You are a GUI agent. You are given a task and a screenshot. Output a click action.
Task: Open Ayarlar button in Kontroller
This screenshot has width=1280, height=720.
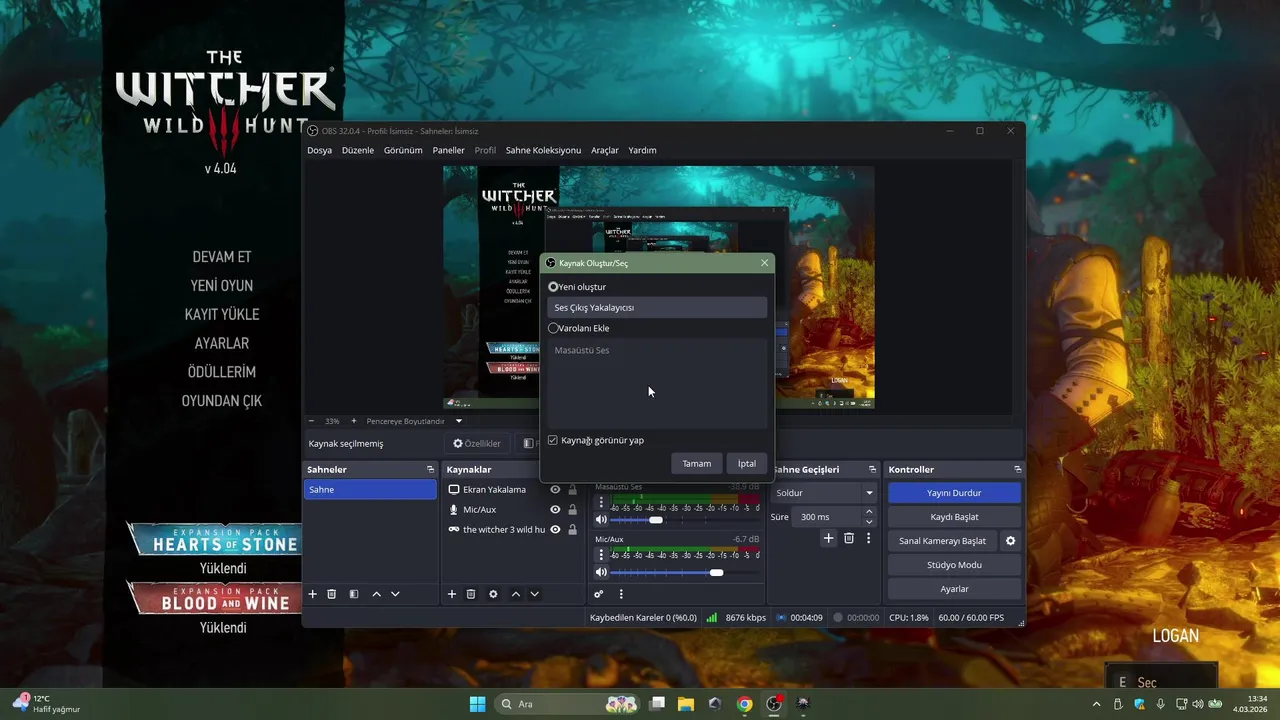point(954,589)
